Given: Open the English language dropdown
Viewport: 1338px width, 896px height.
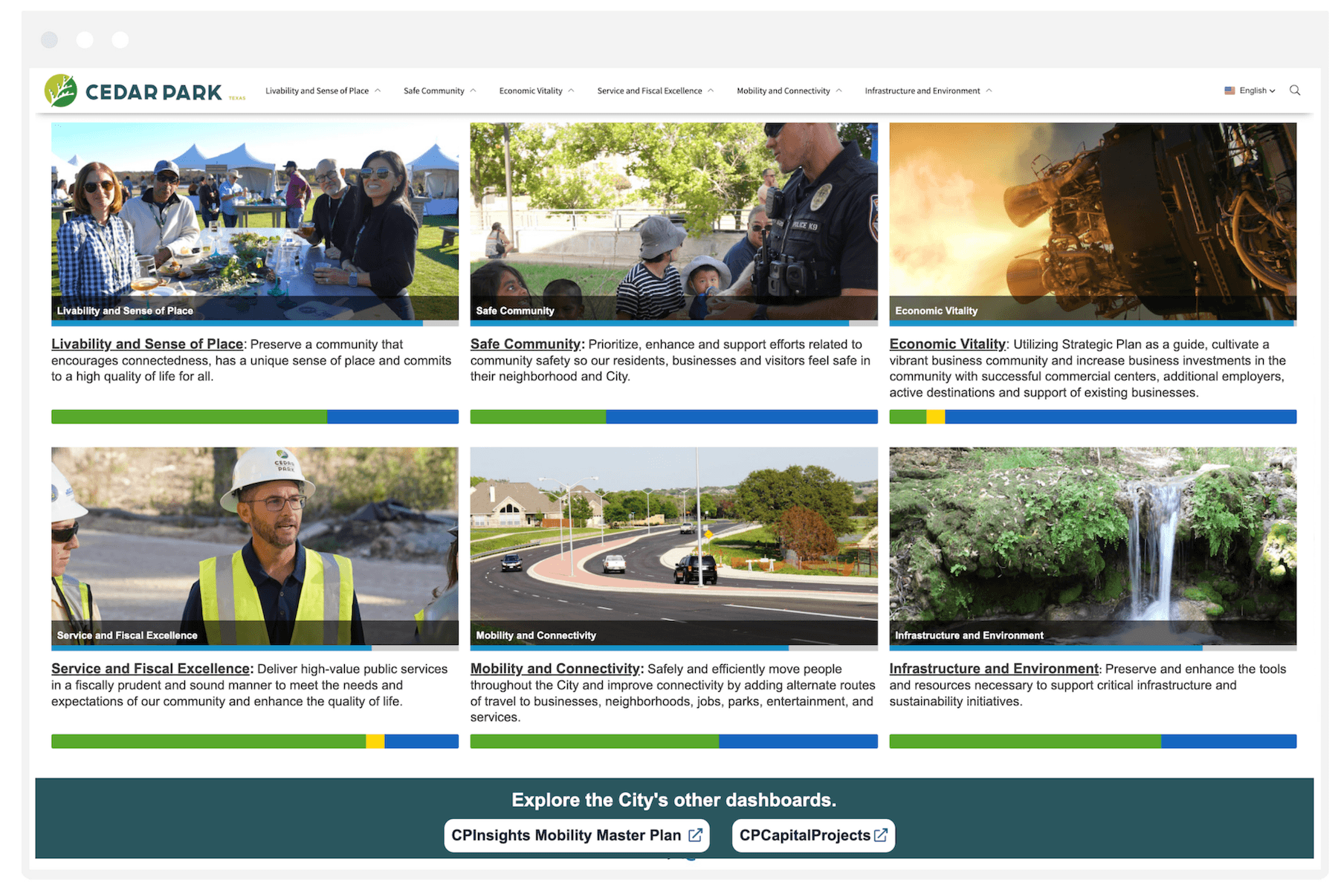Looking at the screenshot, I should point(1257,91).
